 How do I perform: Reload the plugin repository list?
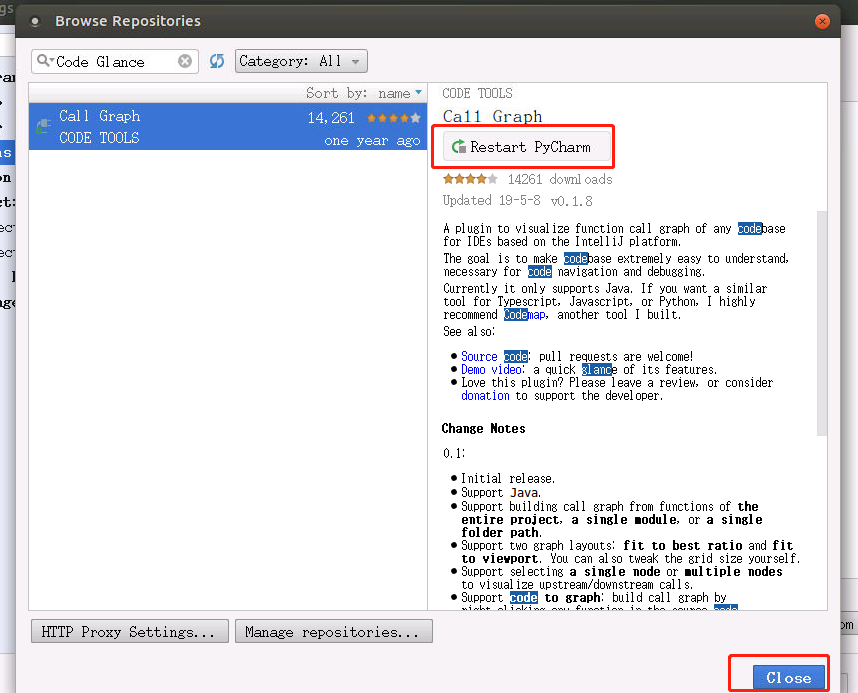click(217, 61)
